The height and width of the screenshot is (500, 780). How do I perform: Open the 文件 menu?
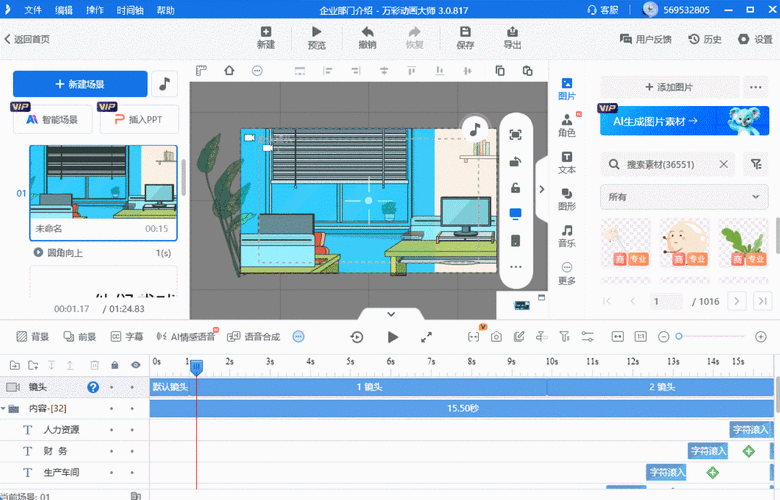coord(33,10)
